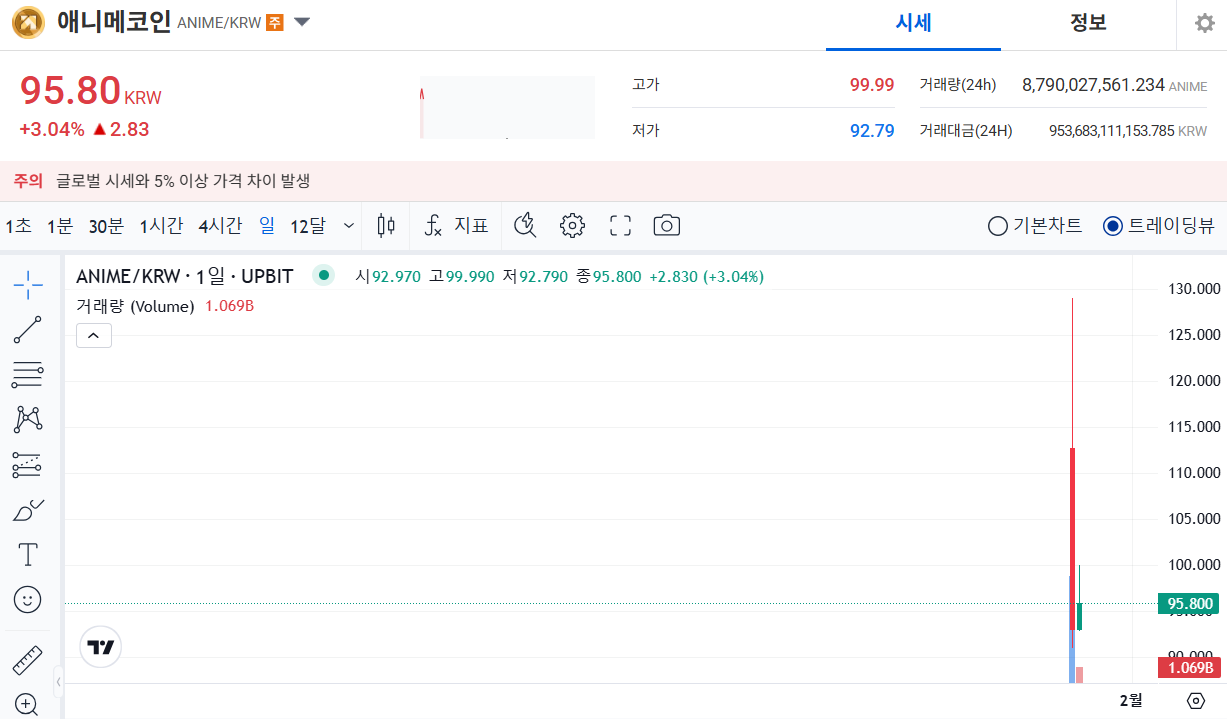Click the ANIME coin logo icon
The width and height of the screenshot is (1227, 719).
tap(29, 22)
